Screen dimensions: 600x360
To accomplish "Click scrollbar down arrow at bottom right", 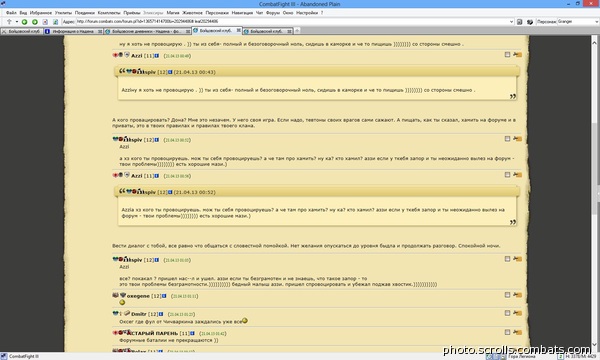I will [595, 345].
